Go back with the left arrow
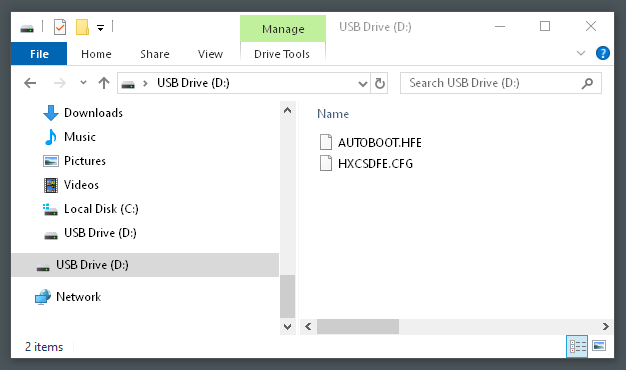626x370 pixels. coord(30,83)
